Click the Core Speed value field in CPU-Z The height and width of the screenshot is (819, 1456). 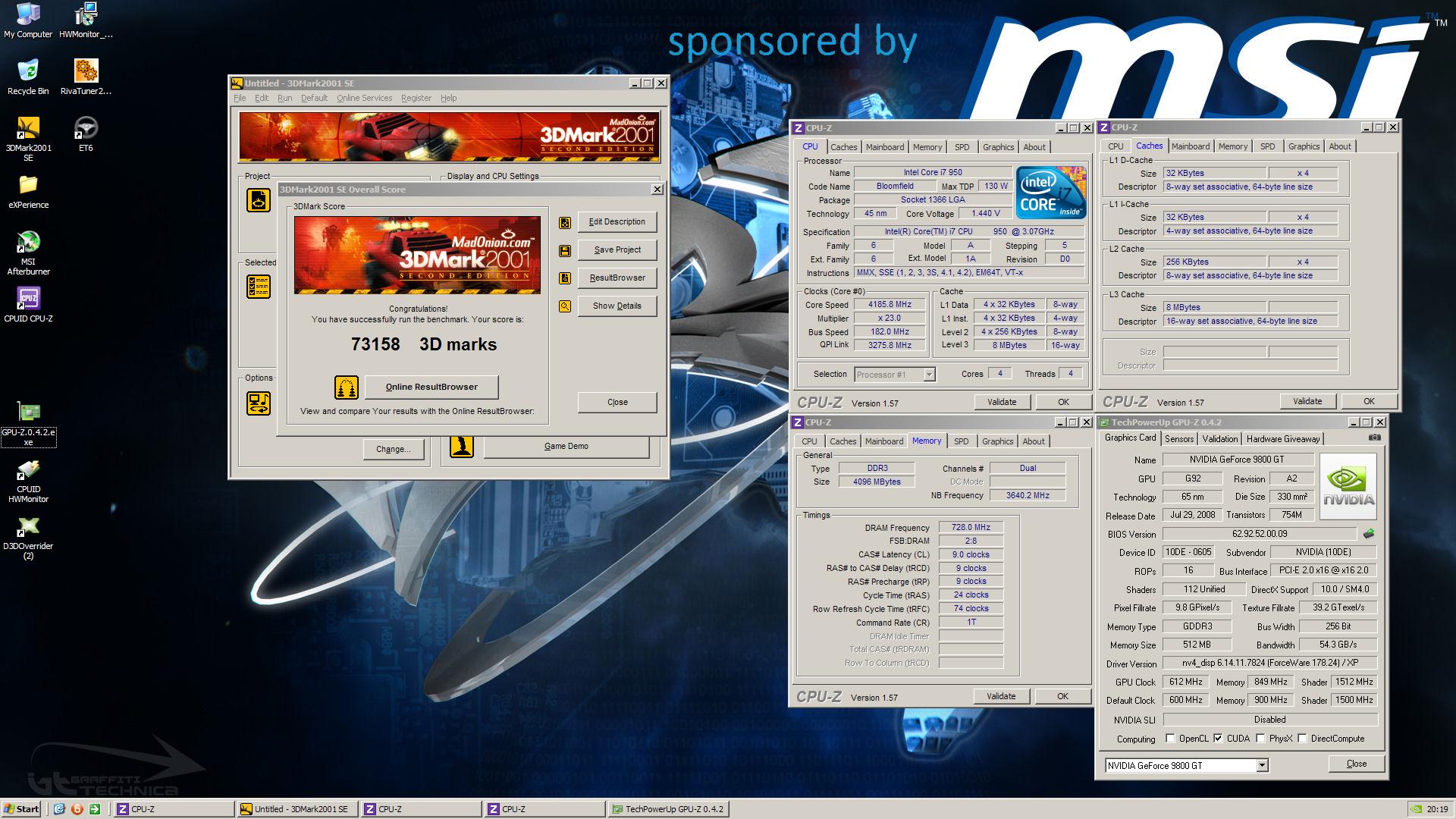(x=890, y=305)
